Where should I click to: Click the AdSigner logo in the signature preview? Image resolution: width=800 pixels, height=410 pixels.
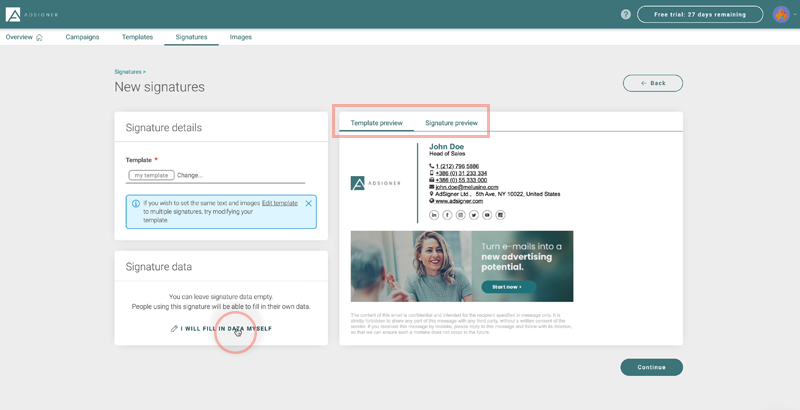pos(376,183)
